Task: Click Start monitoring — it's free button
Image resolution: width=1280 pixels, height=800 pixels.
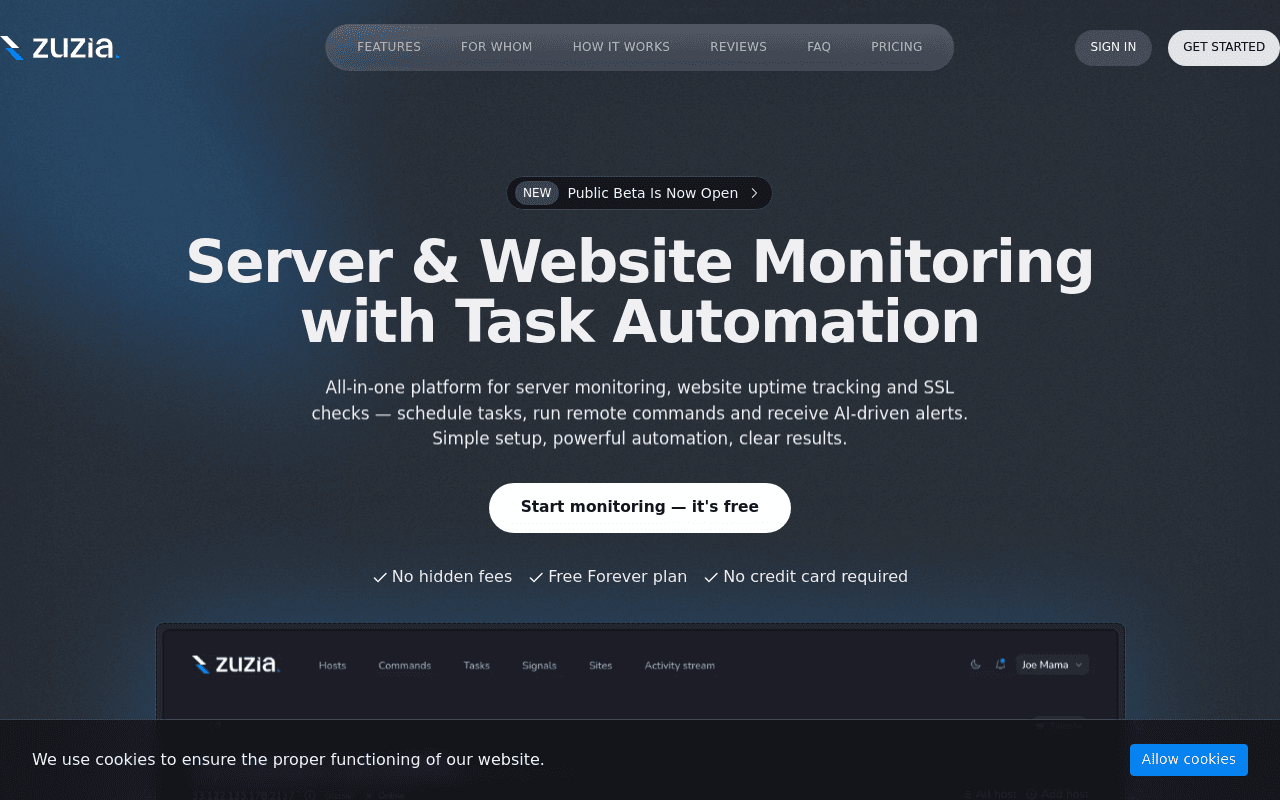Action: [x=640, y=508]
